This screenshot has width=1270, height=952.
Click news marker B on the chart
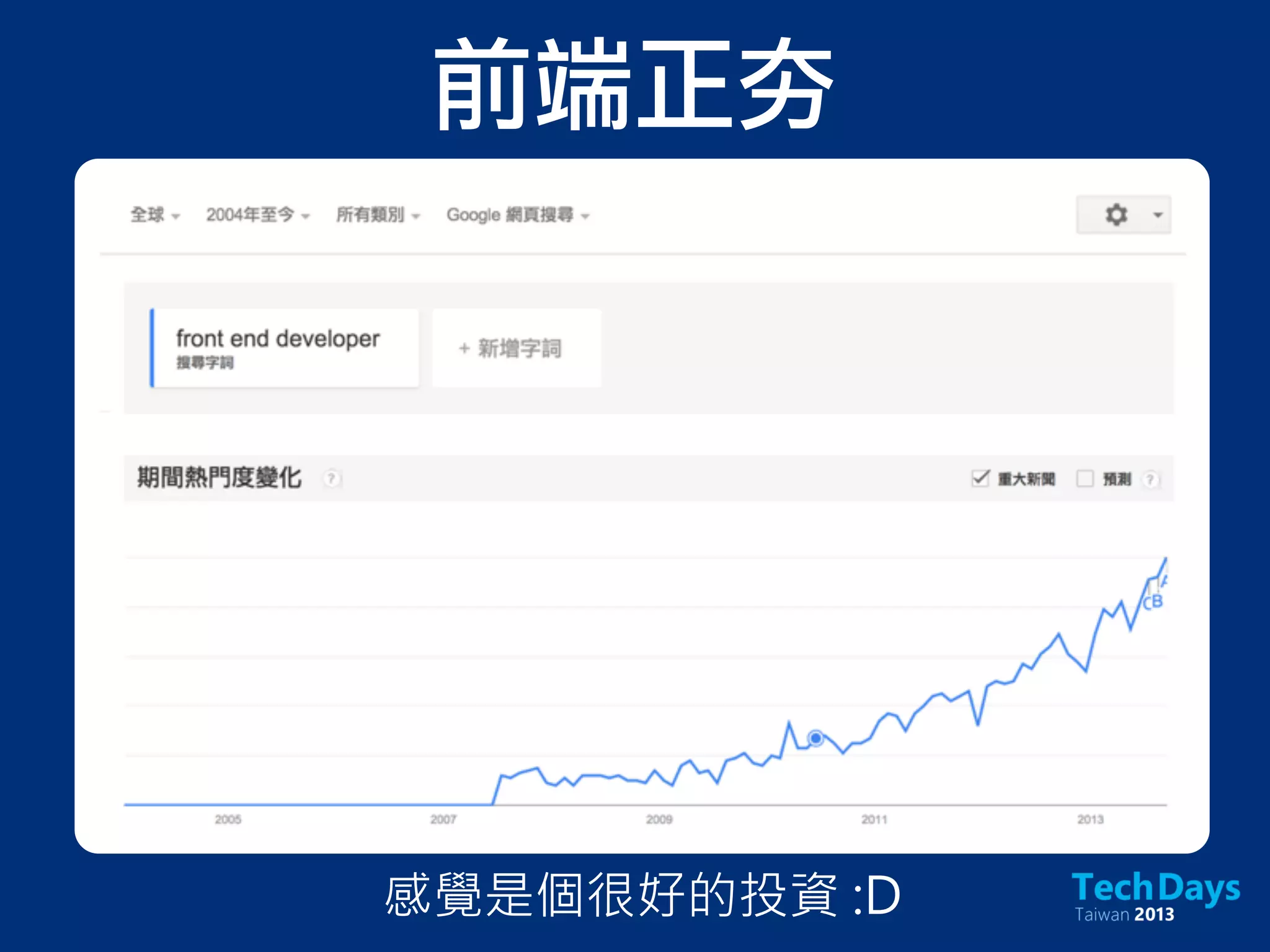(1157, 601)
